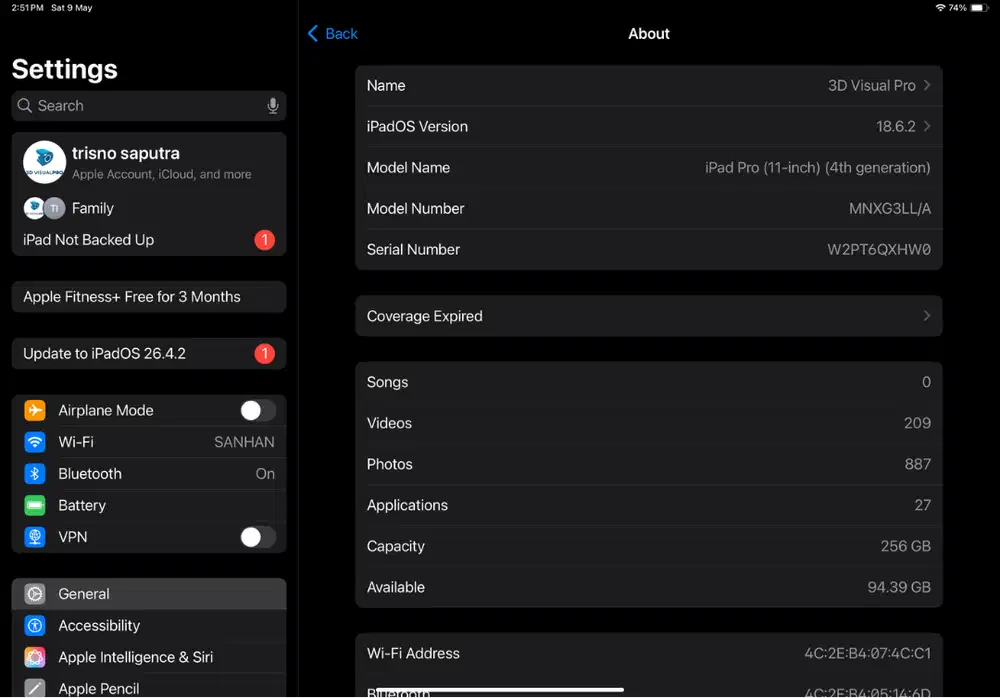
Task: Click the iPadOS Version value 18.6.2
Action: coord(895,126)
